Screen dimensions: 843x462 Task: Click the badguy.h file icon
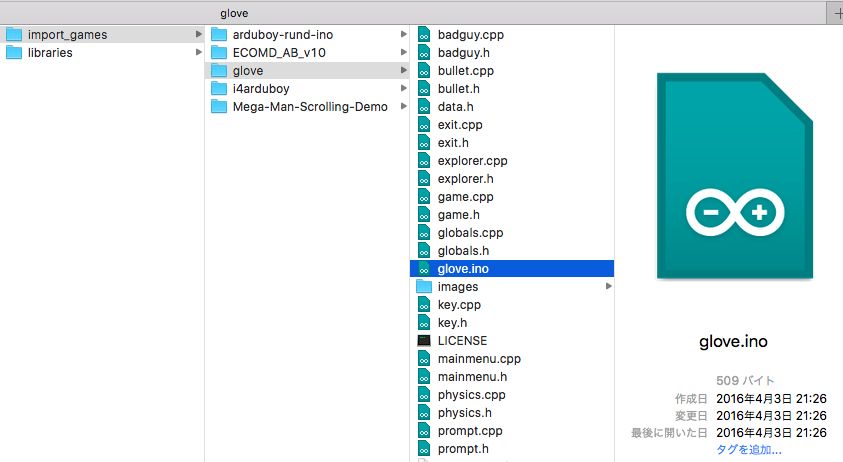pyautogui.click(x=424, y=53)
